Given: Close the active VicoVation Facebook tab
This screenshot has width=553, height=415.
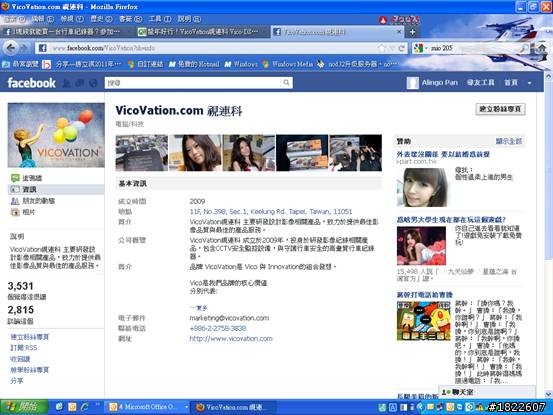Looking at the screenshot, I should 399,32.
